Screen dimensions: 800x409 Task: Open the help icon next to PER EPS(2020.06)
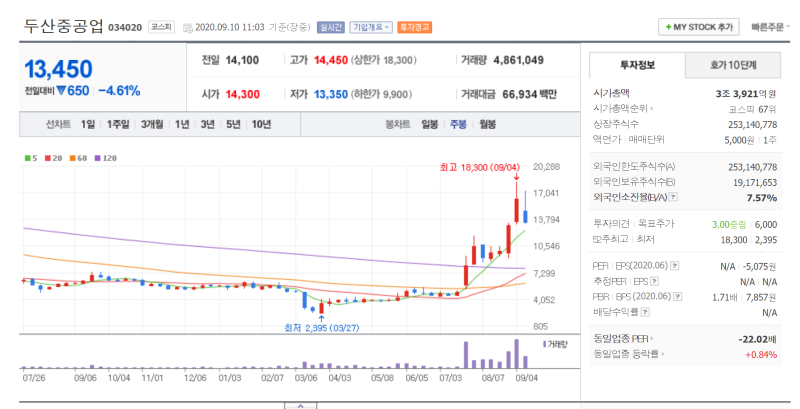click(675, 266)
